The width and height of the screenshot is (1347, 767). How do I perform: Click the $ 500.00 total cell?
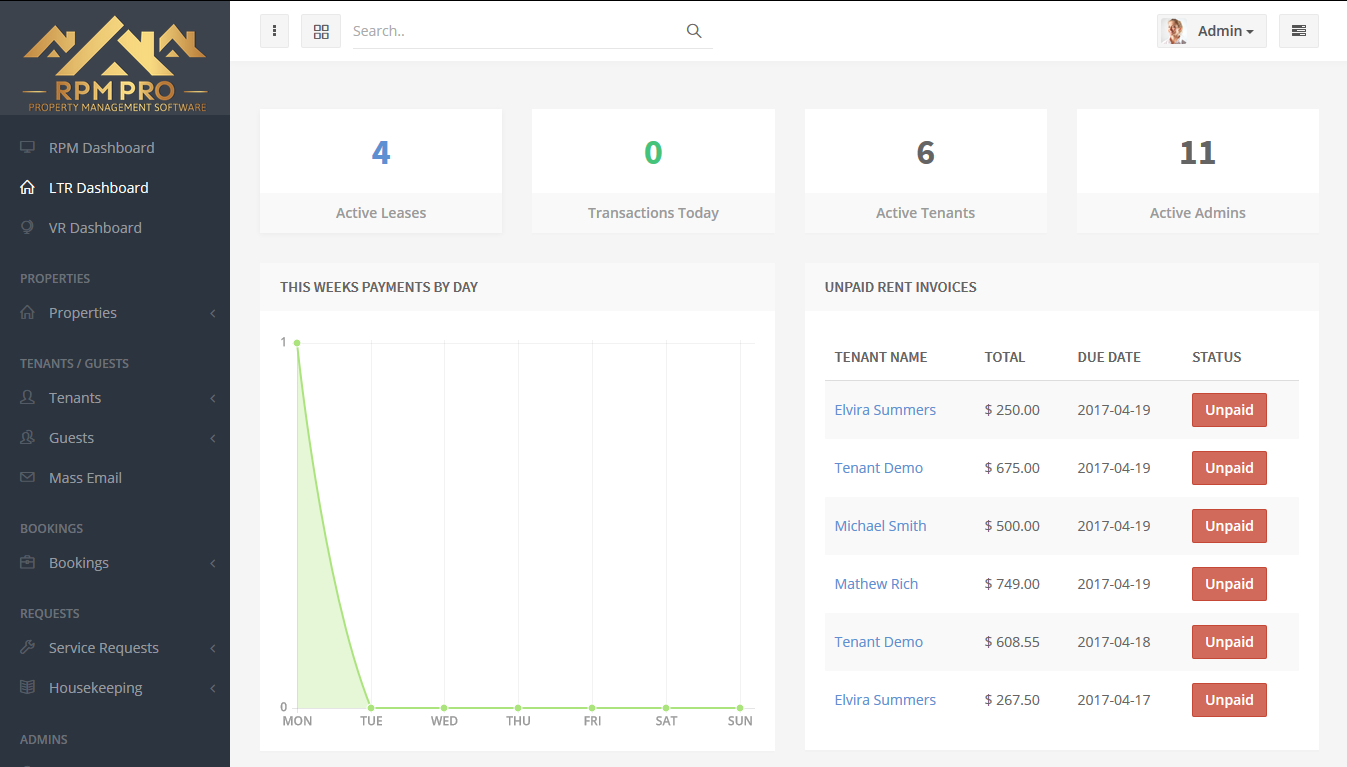1012,525
